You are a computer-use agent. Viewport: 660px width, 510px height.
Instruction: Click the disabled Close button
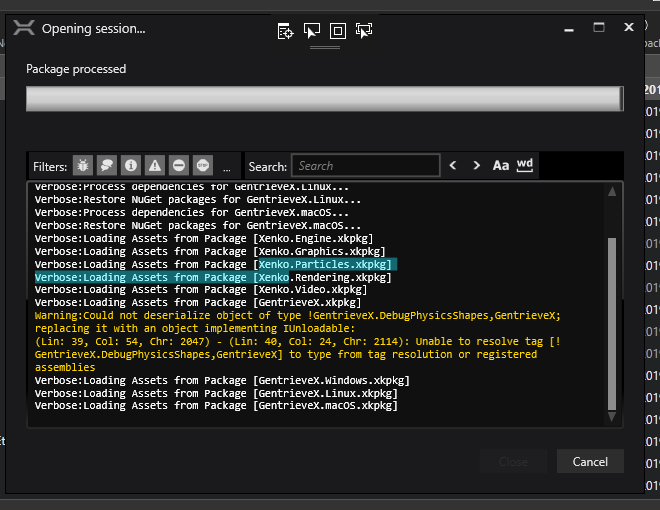(x=513, y=462)
